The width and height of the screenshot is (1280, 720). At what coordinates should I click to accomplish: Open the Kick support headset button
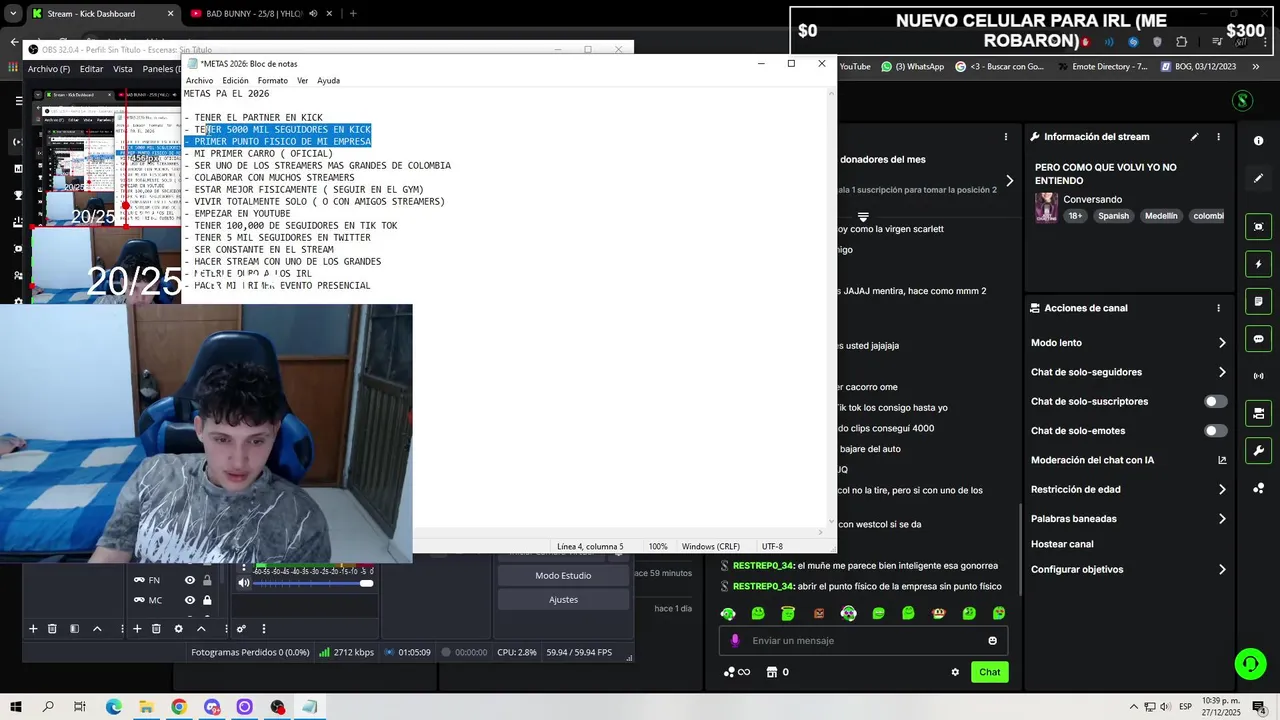[x=1249, y=663]
